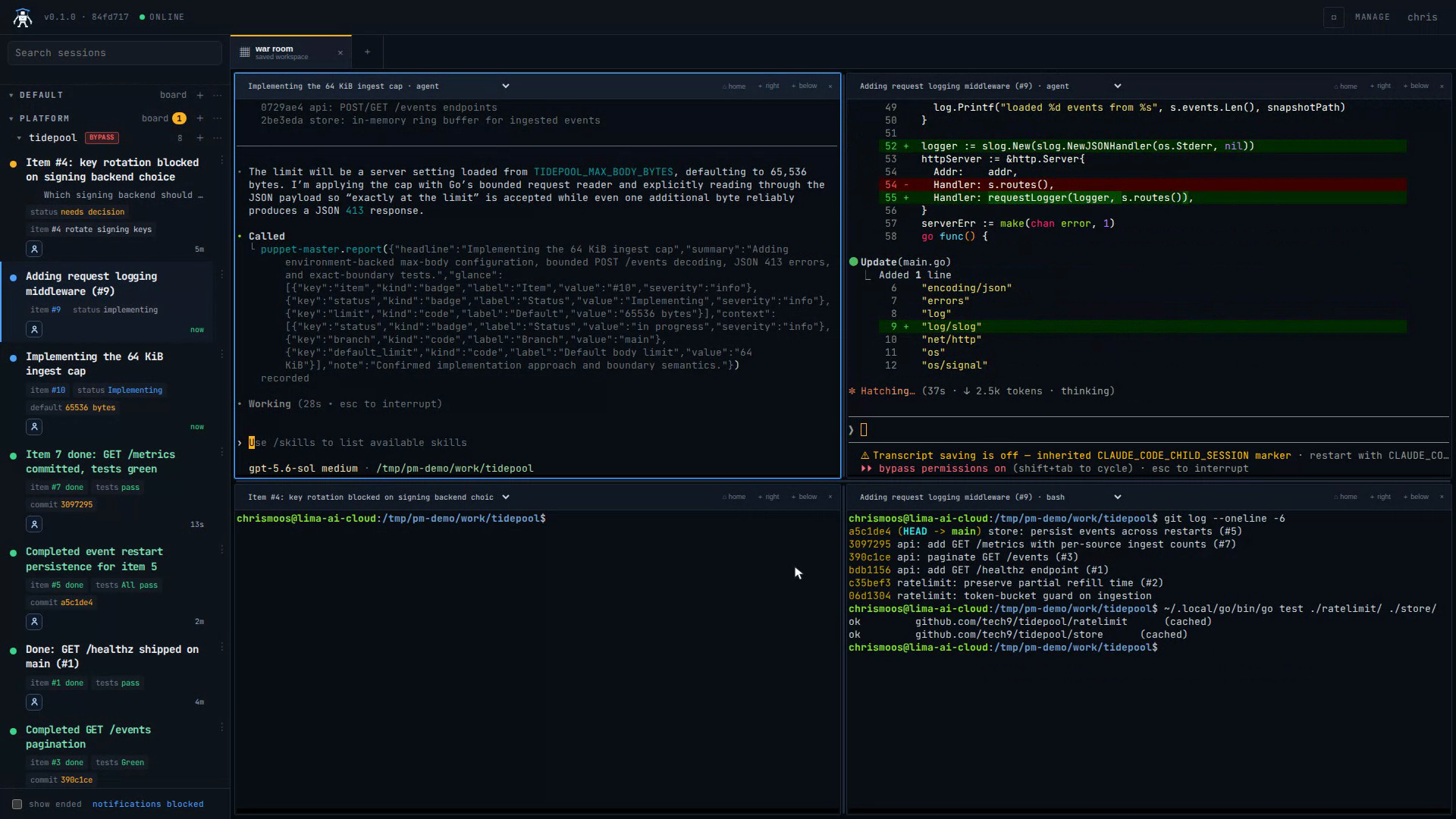Click the prompt input in logging agent pane
Image resolution: width=1456 pixels, height=819 pixels.
1148,430
